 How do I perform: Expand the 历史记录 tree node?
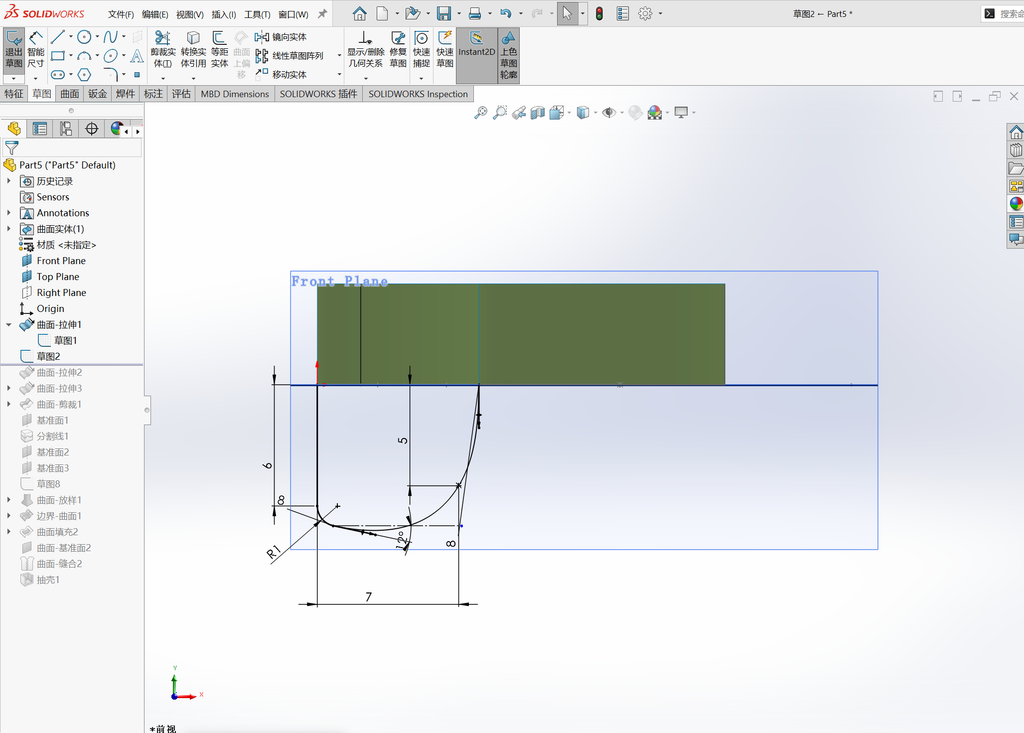point(8,181)
